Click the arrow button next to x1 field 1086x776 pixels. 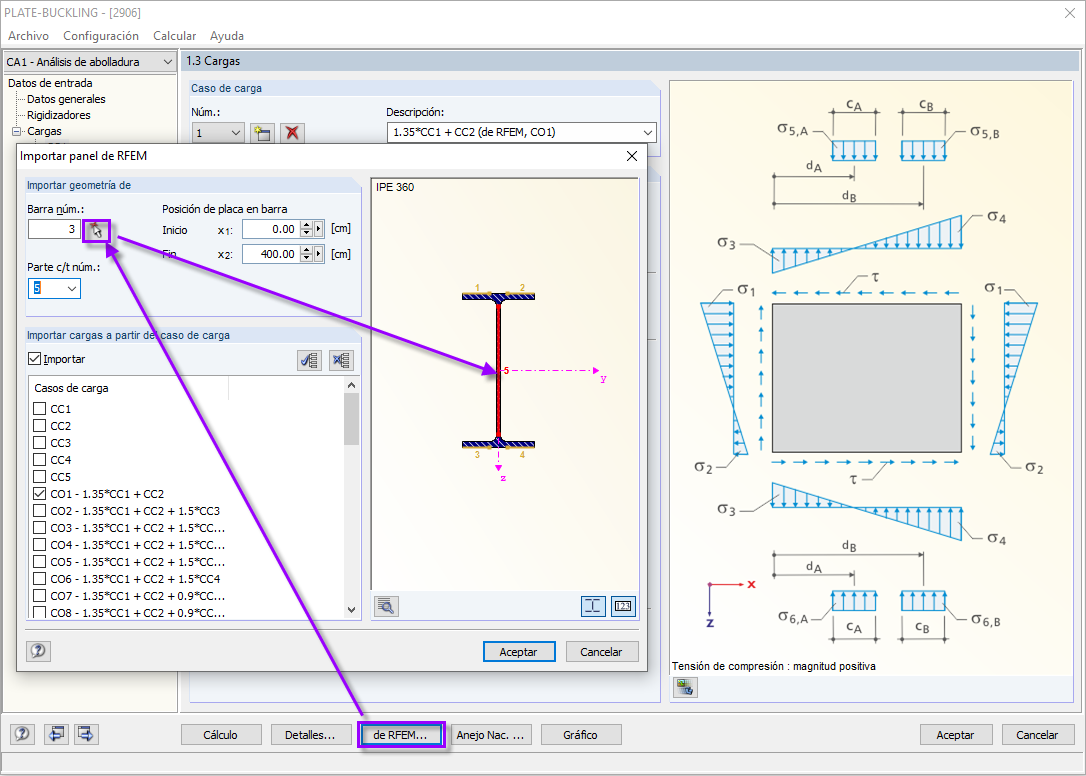[319, 229]
